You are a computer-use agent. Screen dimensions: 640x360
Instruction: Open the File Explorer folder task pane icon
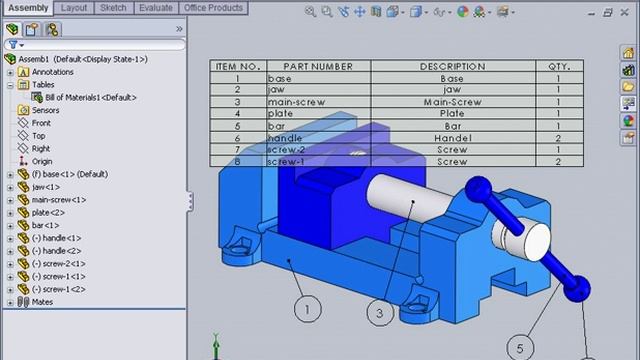(629, 87)
